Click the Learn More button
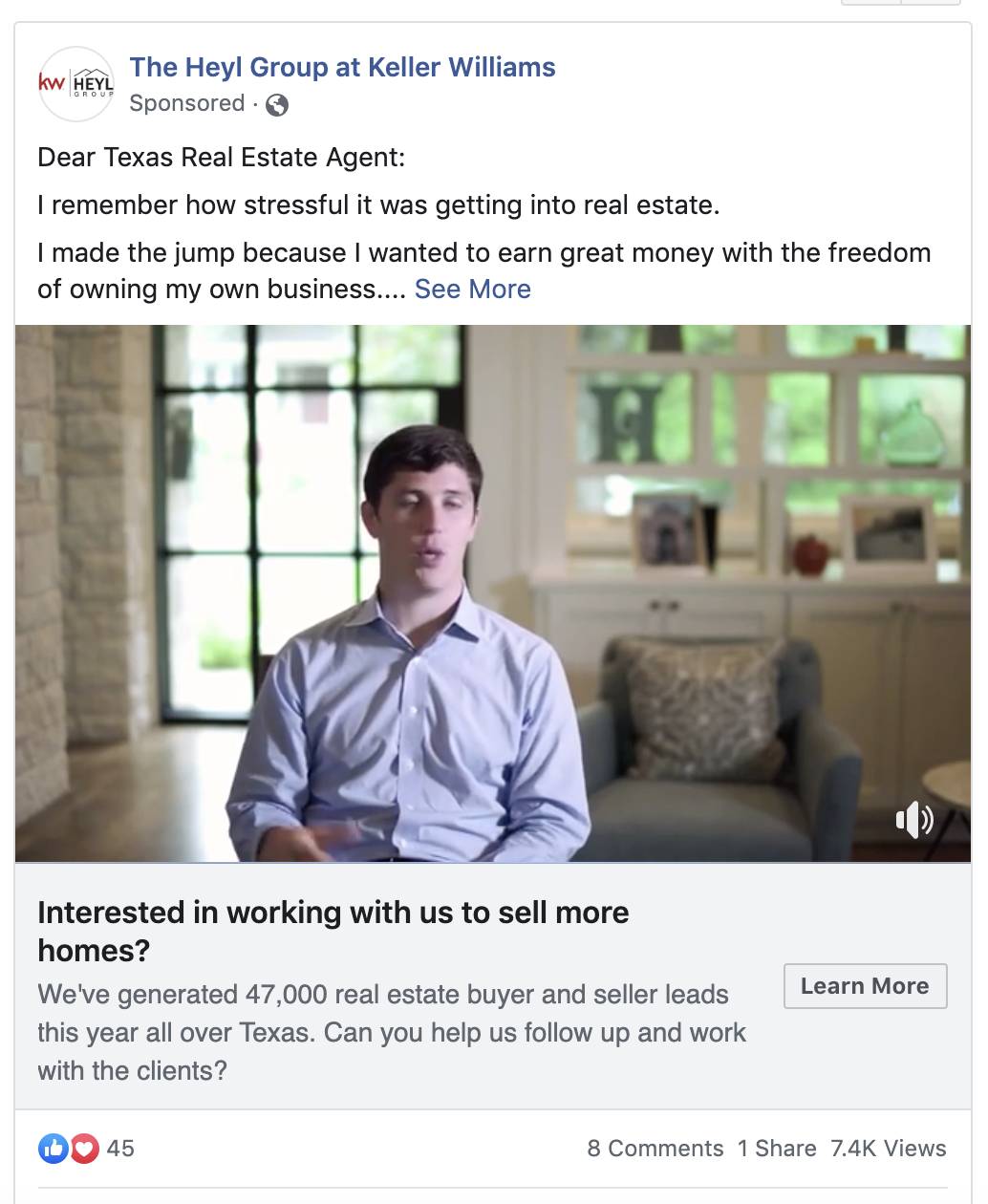 tap(865, 986)
